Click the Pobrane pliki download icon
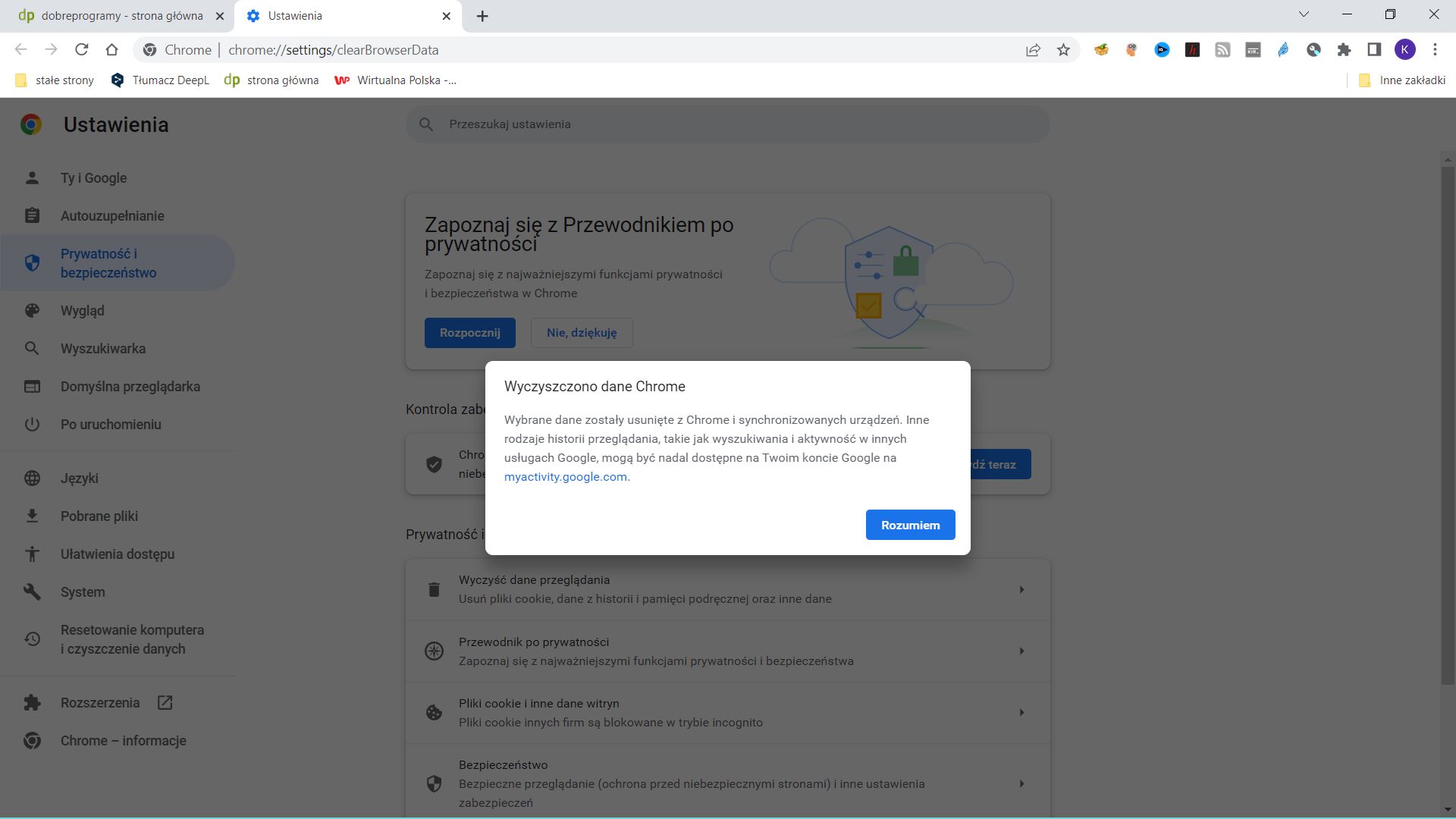1456x819 pixels. (x=32, y=516)
